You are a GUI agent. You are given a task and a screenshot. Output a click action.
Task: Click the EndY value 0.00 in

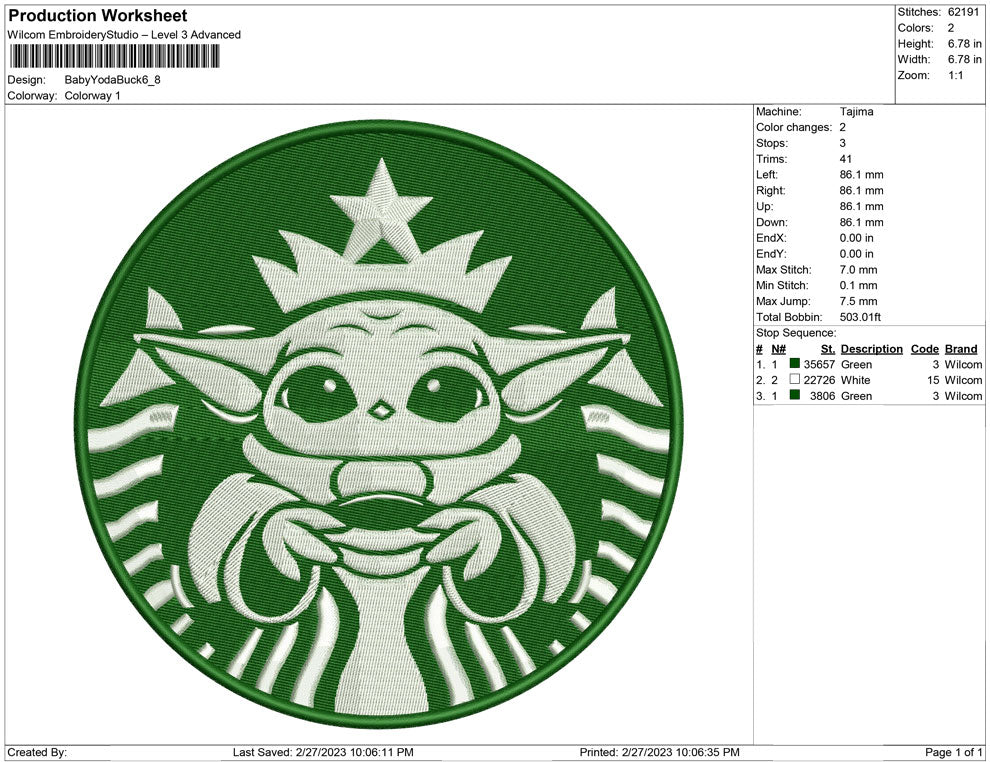(856, 254)
